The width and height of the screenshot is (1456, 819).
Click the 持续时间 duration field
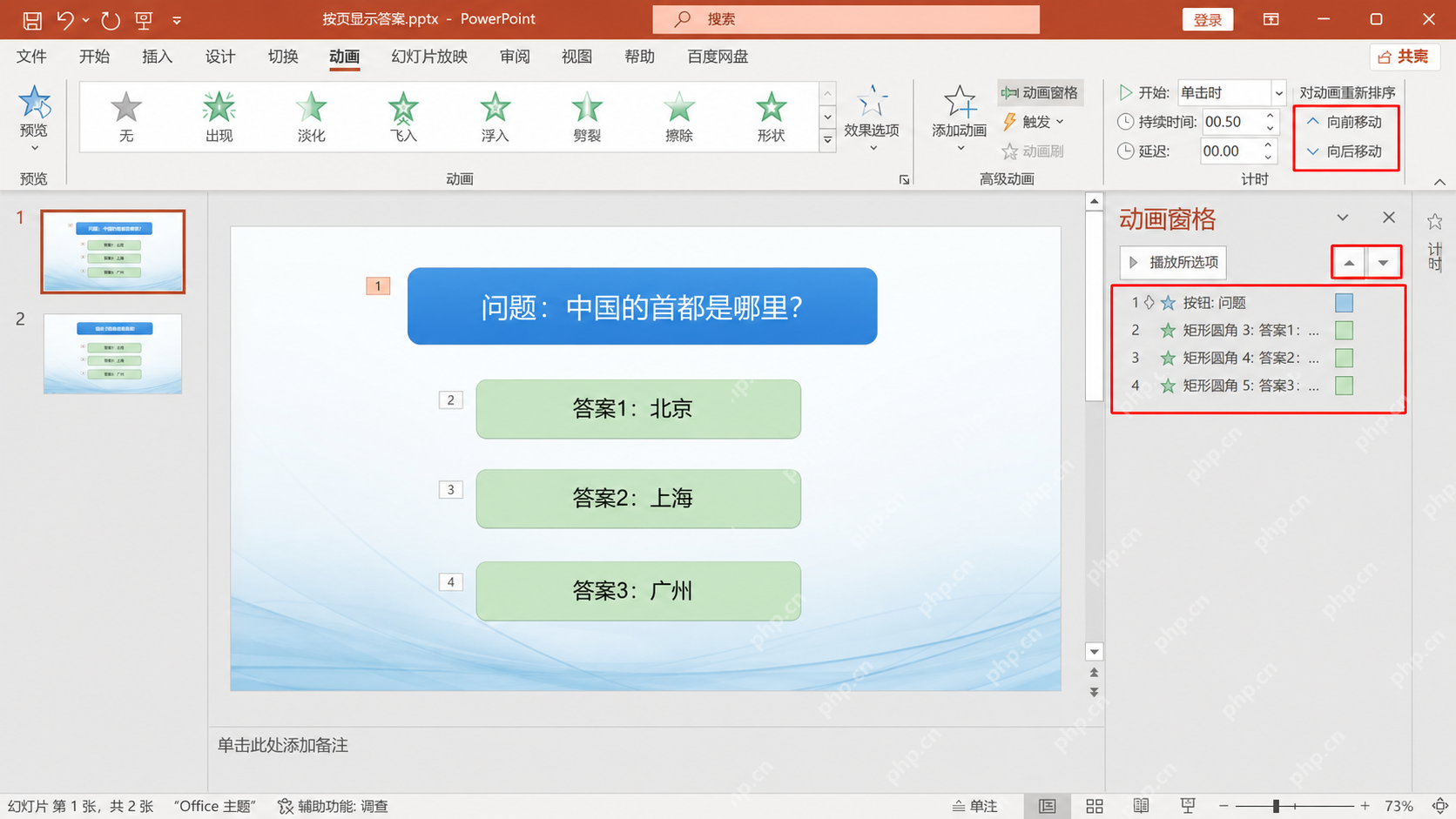click(1231, 122)
